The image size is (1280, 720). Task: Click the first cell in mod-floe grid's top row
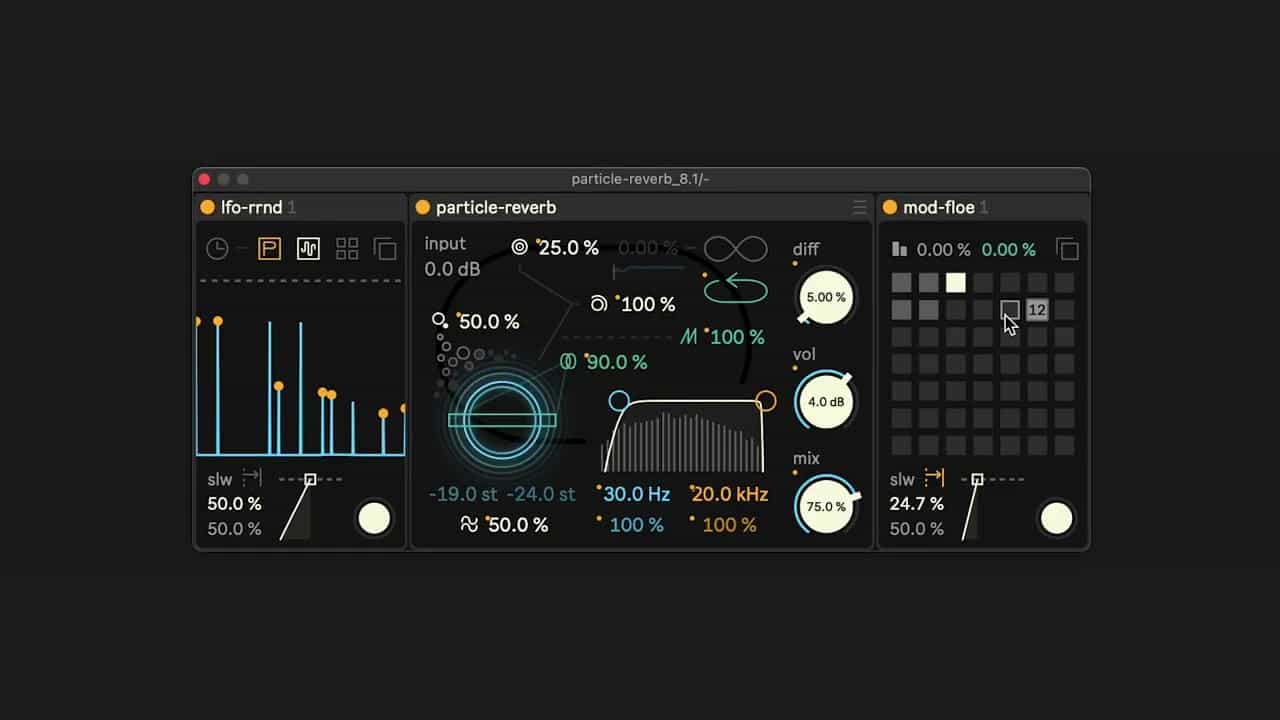tap(902, 283)
